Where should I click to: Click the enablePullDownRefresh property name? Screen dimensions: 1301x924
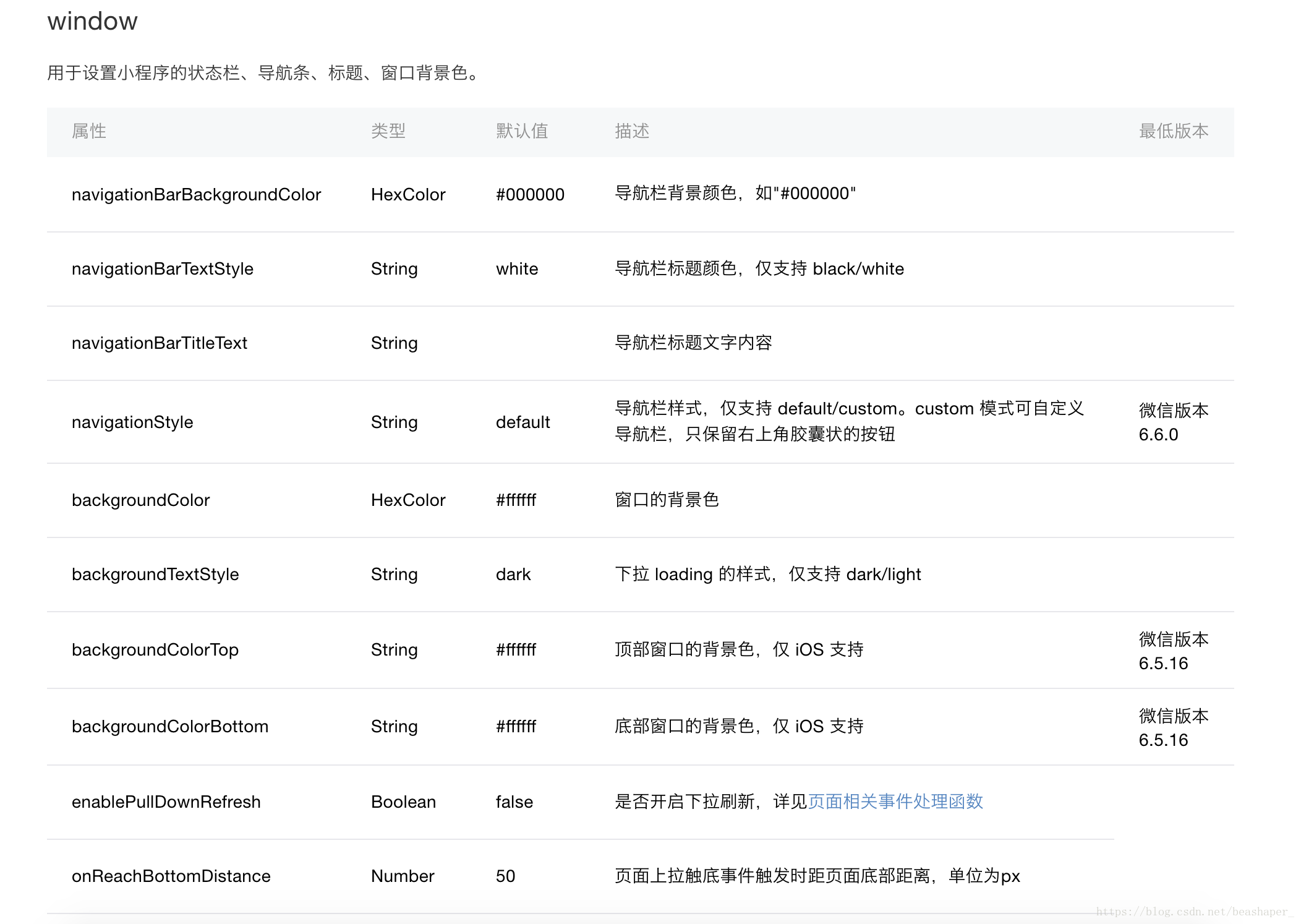[x=166, y=802]
